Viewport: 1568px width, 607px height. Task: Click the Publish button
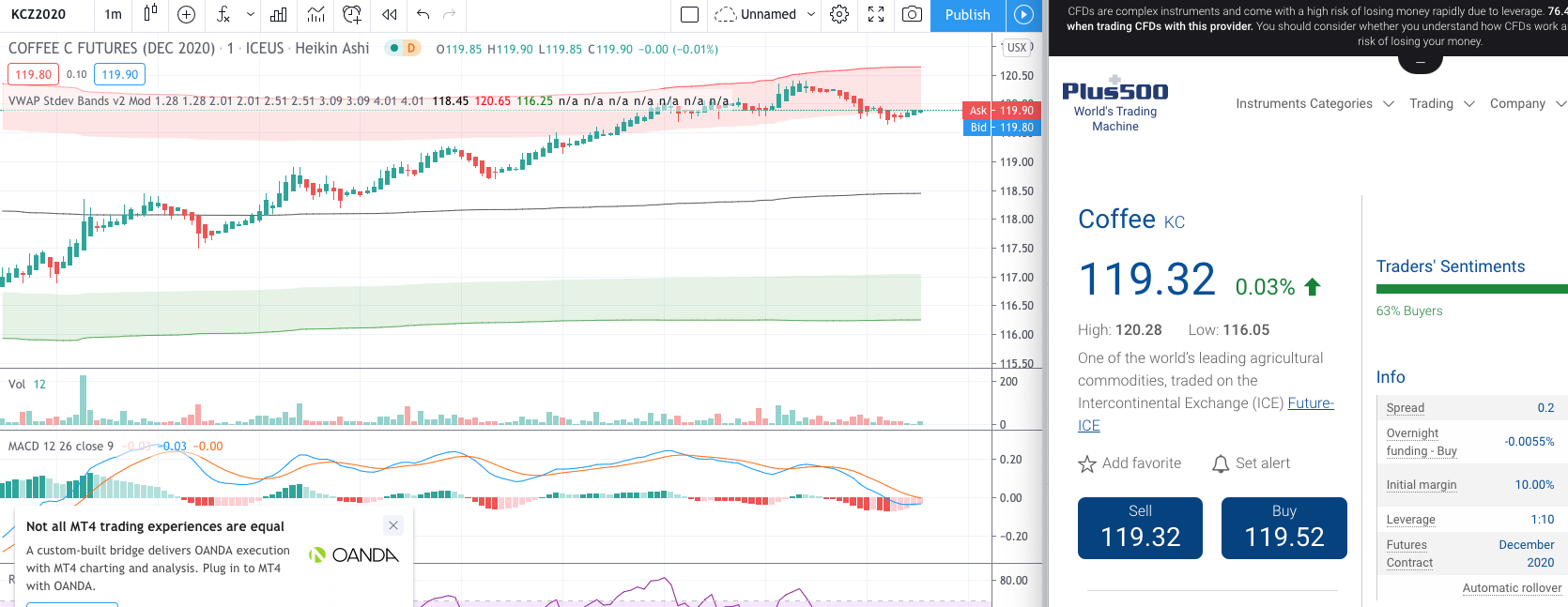pyautogui.click(x=968, y=14)
